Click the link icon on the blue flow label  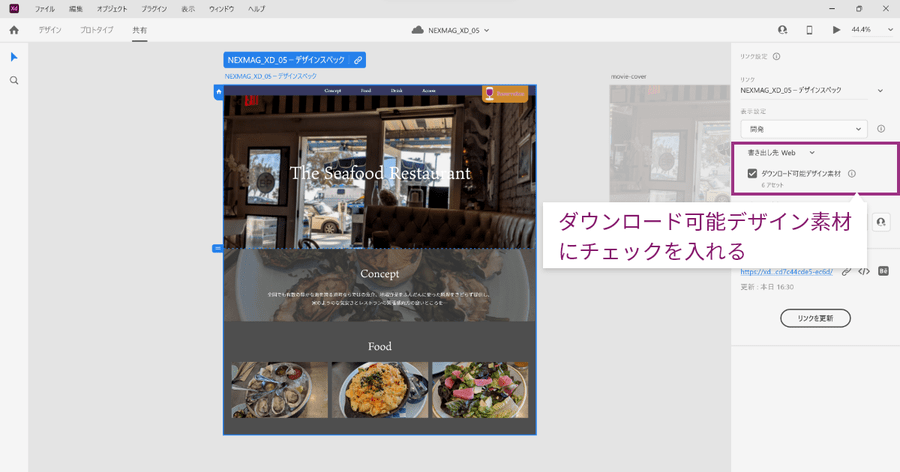358,60
